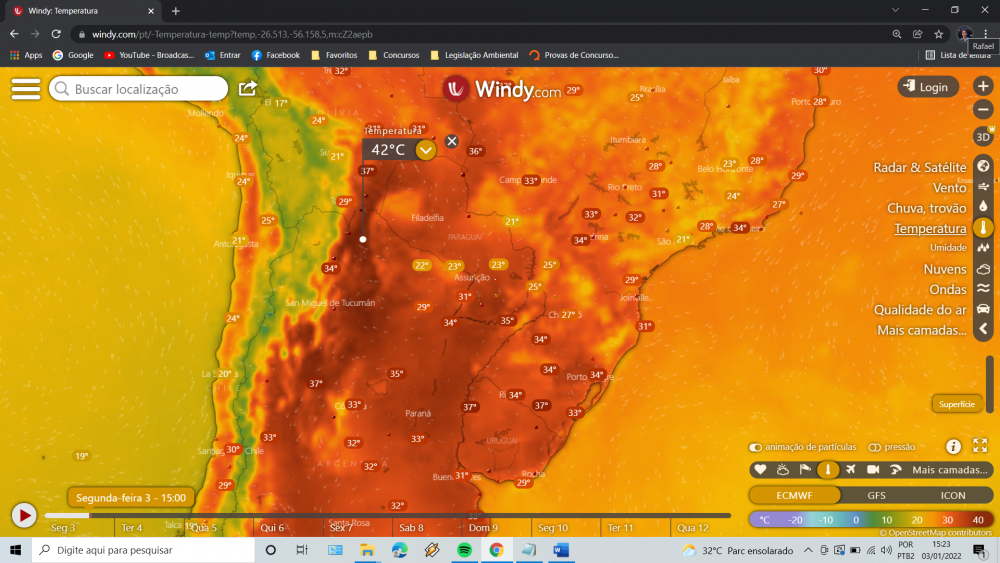Open the info icon near pressão

tap(953, 447)
